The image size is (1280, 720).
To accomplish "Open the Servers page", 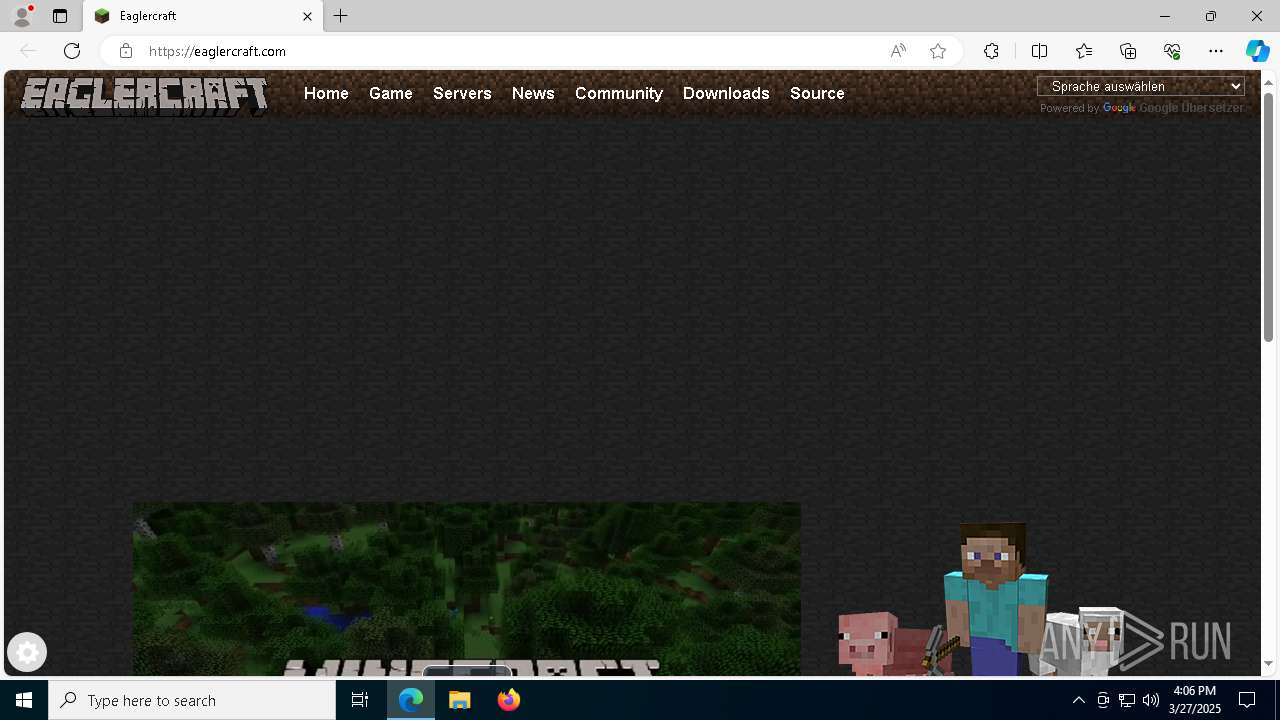I will pos(462,93).
